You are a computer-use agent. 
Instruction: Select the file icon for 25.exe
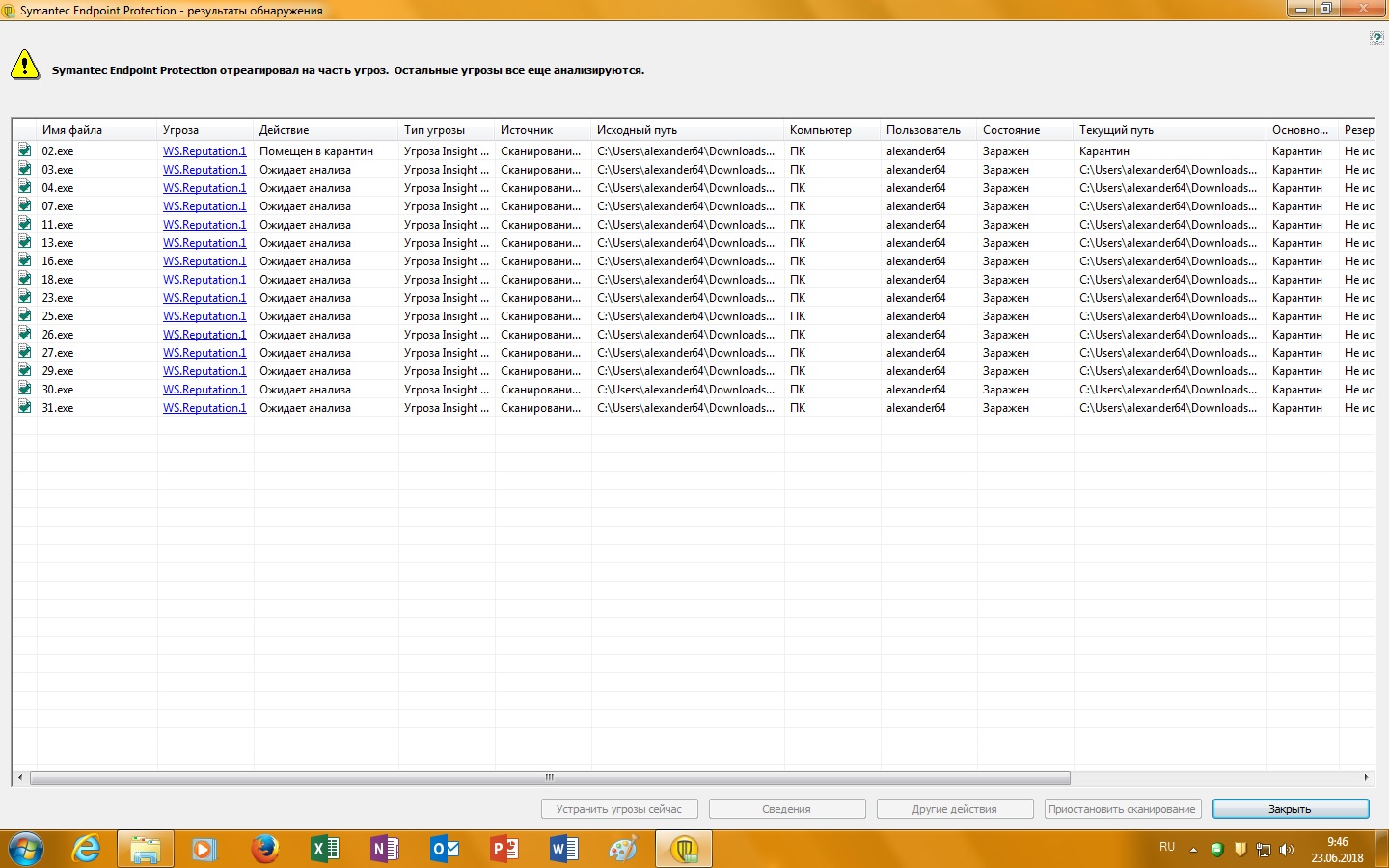coord(24,315)
